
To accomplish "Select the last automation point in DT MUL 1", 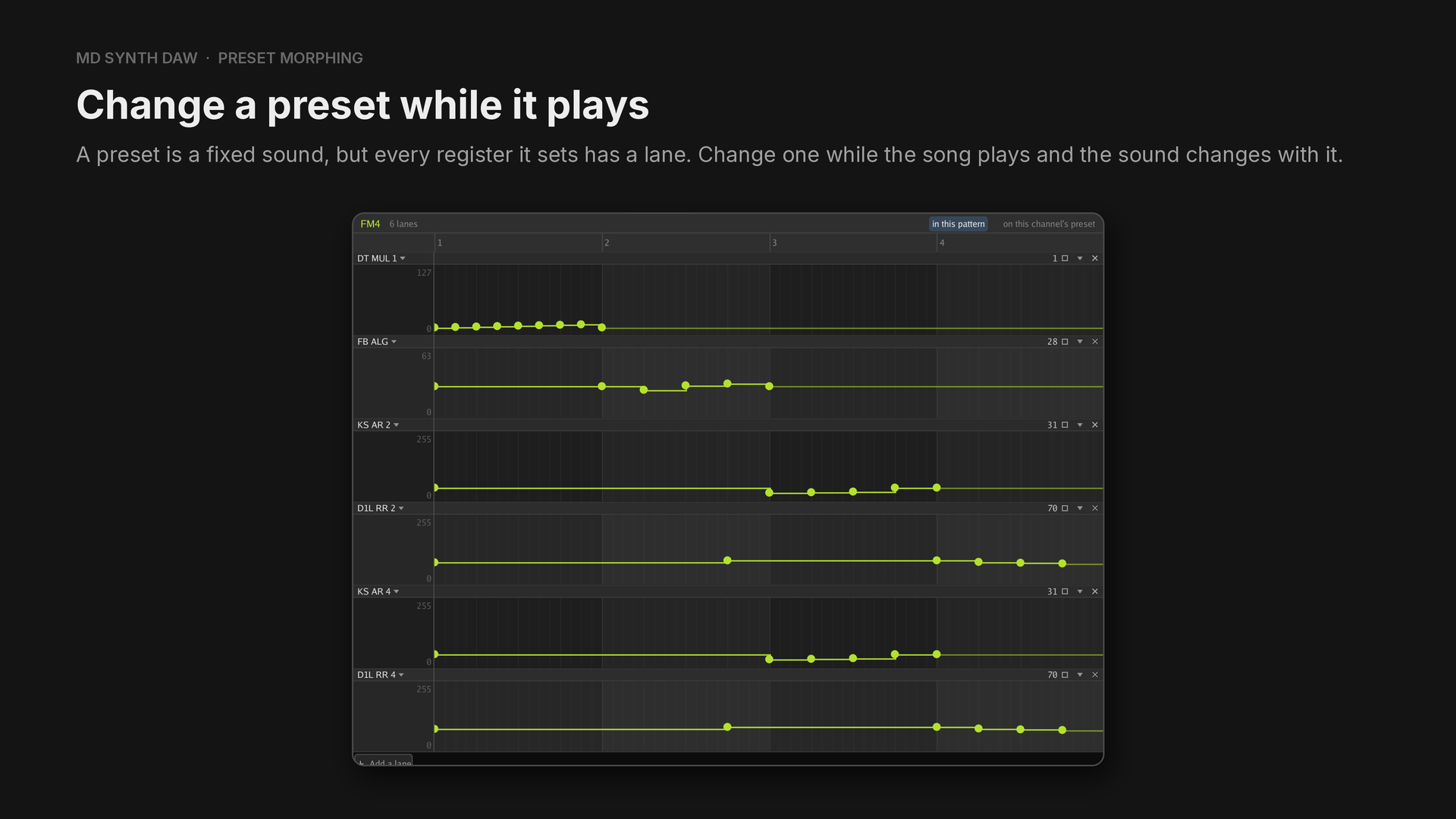I will tap(602, 328).
